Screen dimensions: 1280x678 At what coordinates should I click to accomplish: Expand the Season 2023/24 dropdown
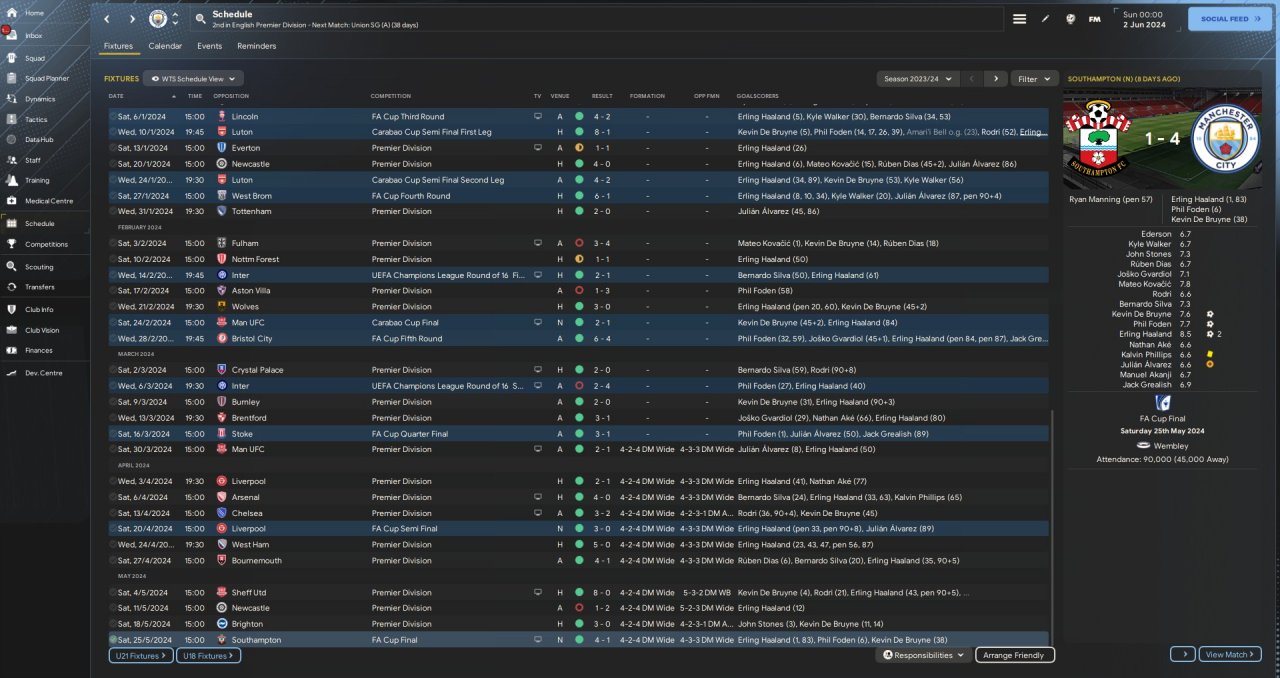coord(915,78)
